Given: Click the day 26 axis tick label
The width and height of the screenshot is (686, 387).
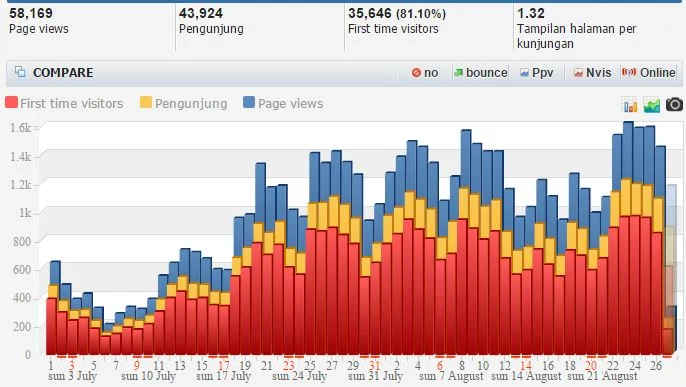Looking at the screenshot, I should 655,366.
